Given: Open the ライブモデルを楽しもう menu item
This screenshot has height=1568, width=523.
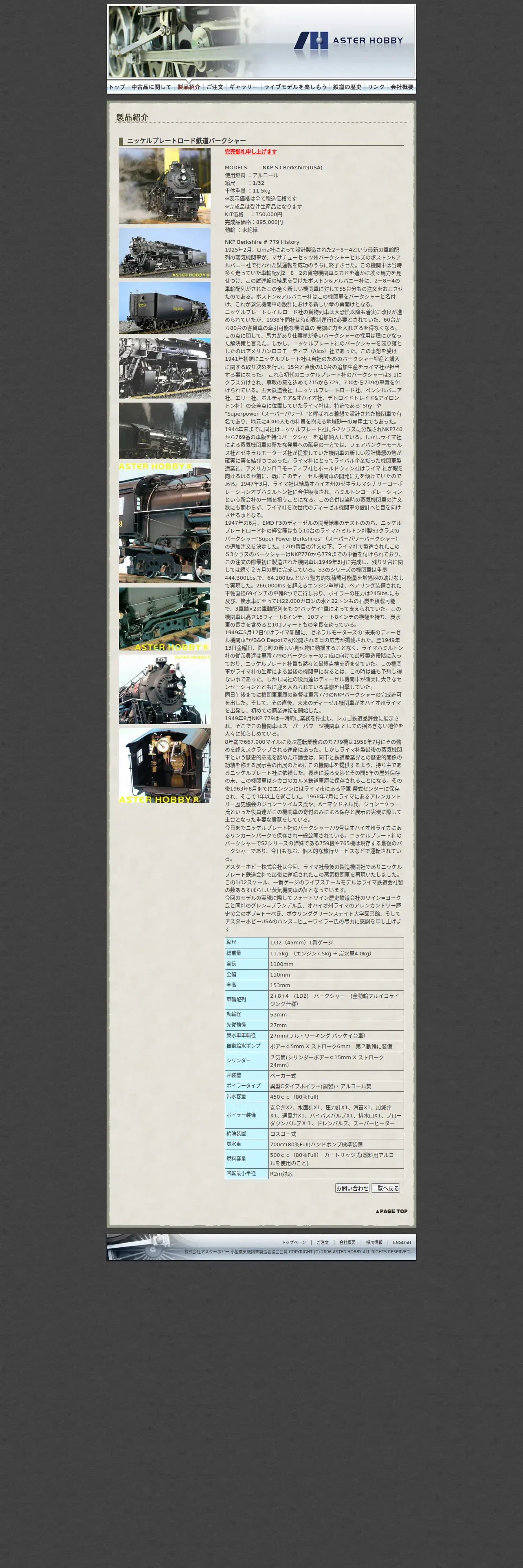Looking at the screenshot, I should (295, 87).
